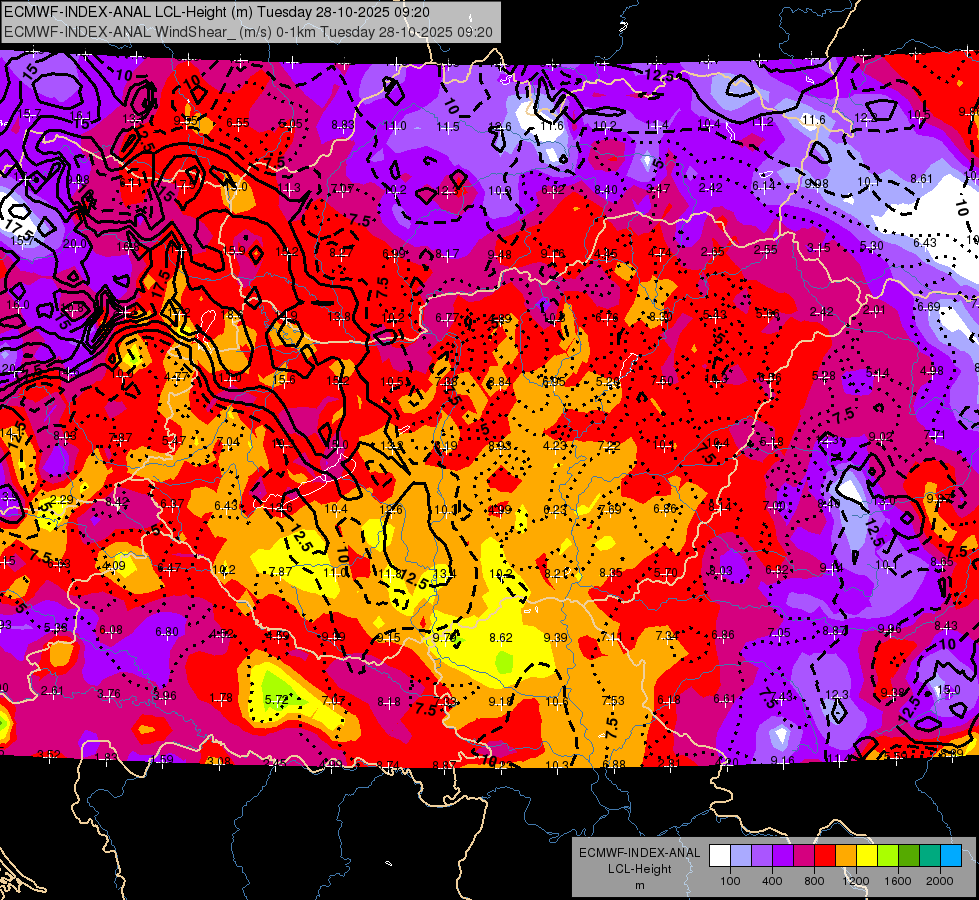The height and width of the screenshot is (900, 979).
Task: Click the grid value '5.70'
Action: coord(666,572)
